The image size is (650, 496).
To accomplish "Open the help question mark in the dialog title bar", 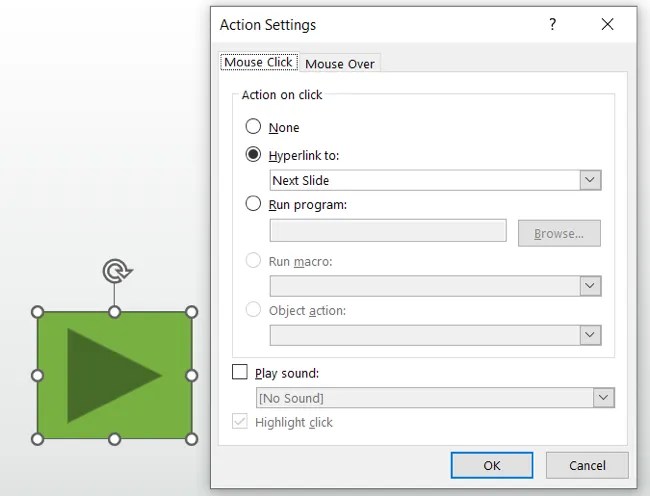I will [552, 24].
